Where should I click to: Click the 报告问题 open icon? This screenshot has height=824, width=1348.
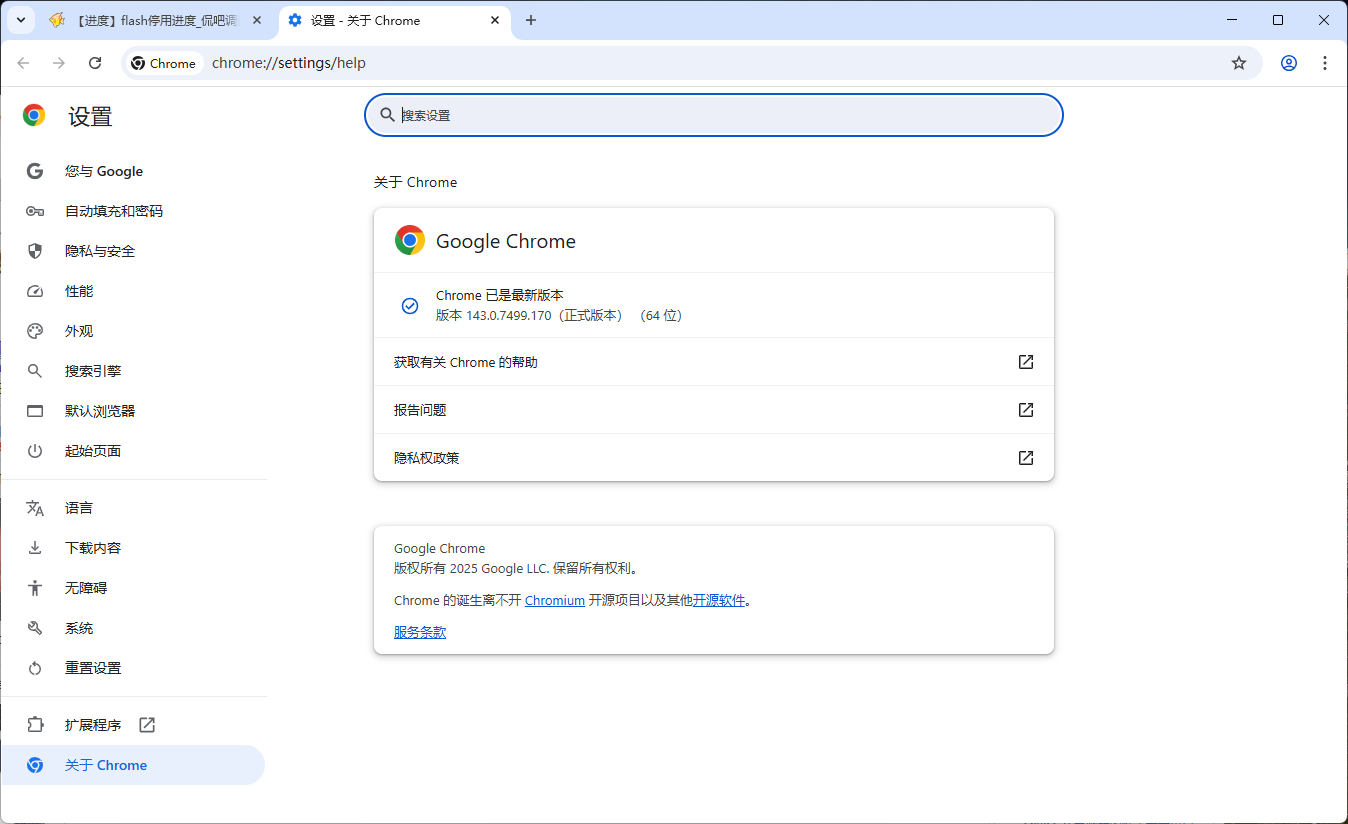click(1025, 410)
